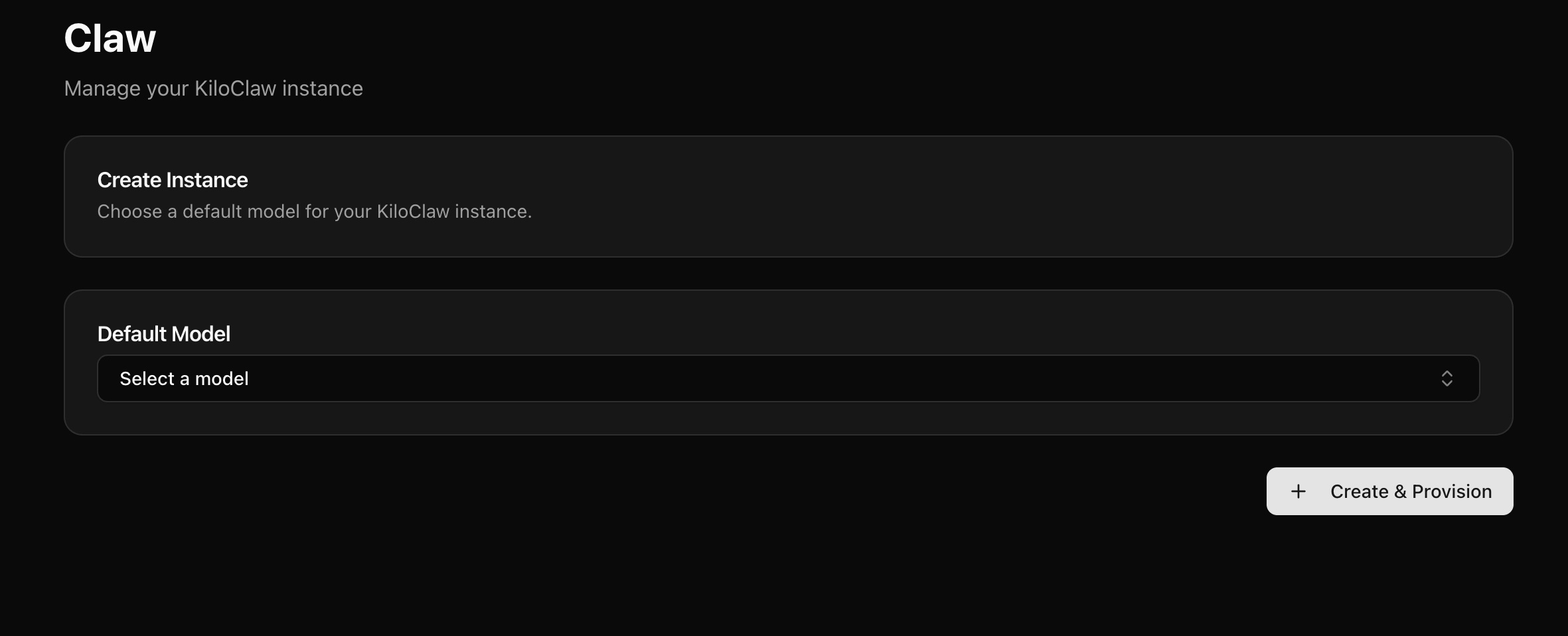Open the "Select a model" dropdown

[788, 378]
